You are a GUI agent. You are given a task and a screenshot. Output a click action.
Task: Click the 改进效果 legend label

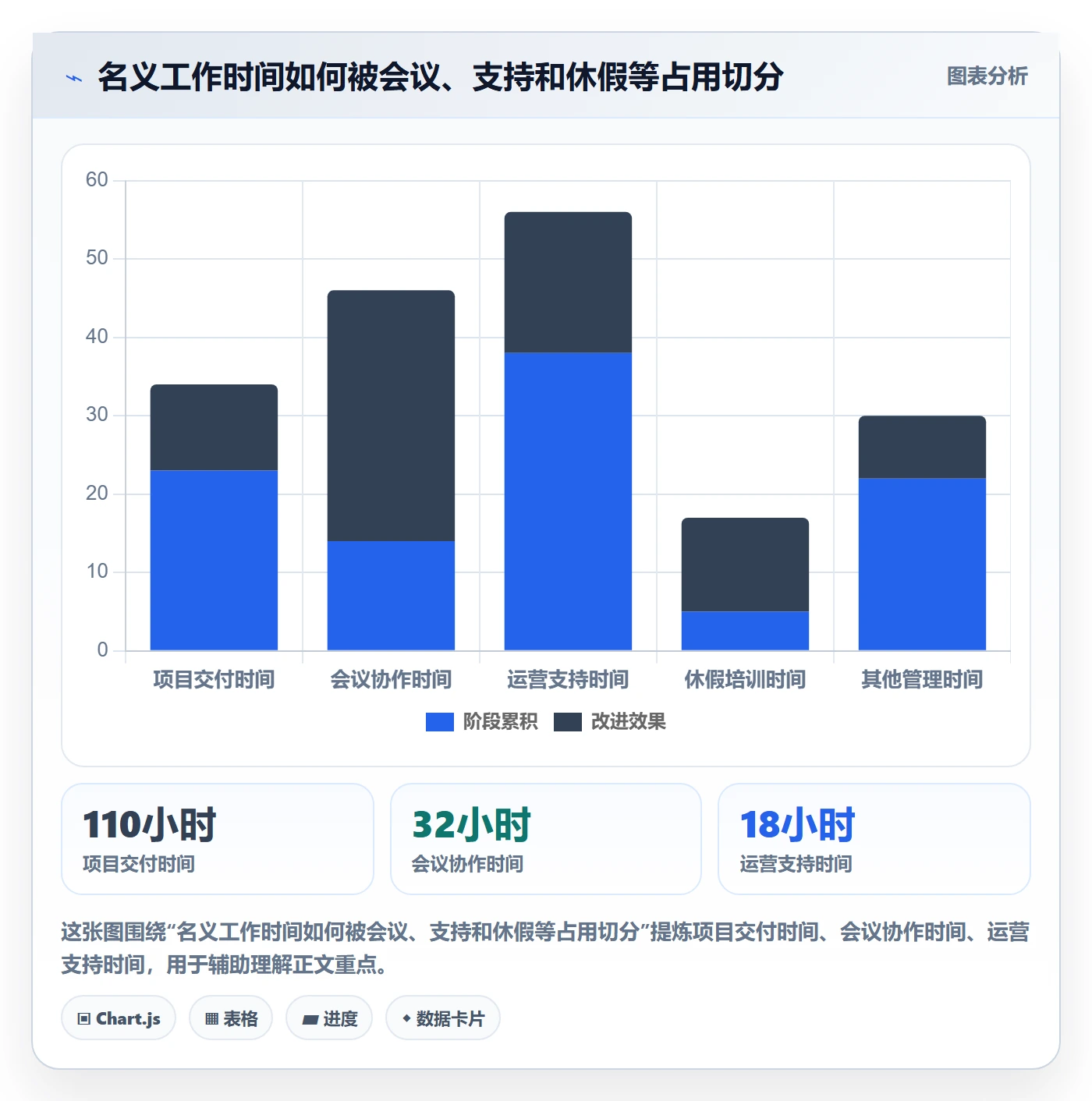click(x=628, y=722)
